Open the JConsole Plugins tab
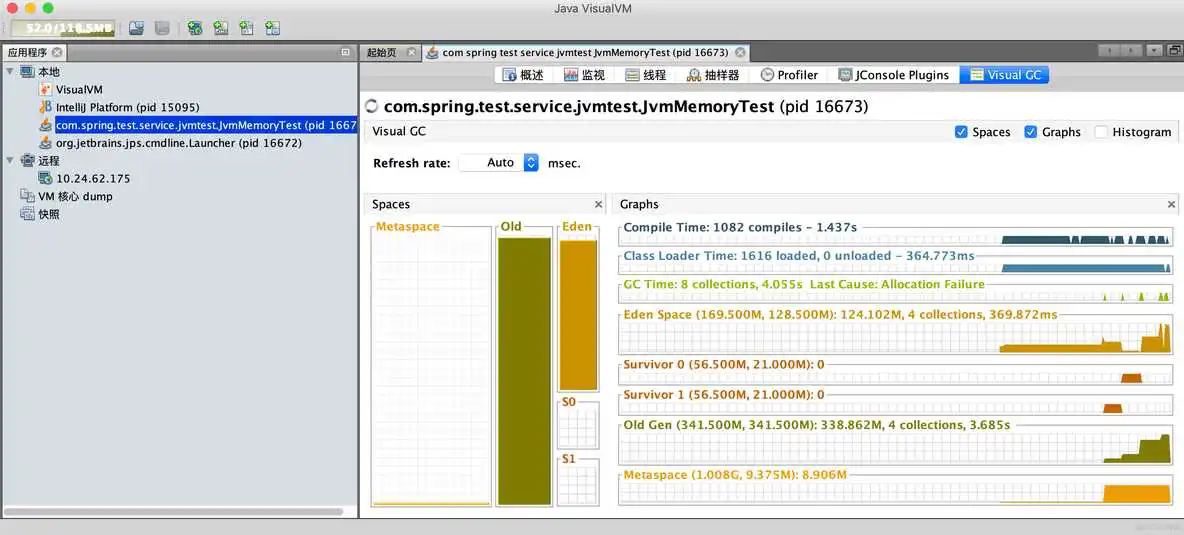 click(893, 75)
